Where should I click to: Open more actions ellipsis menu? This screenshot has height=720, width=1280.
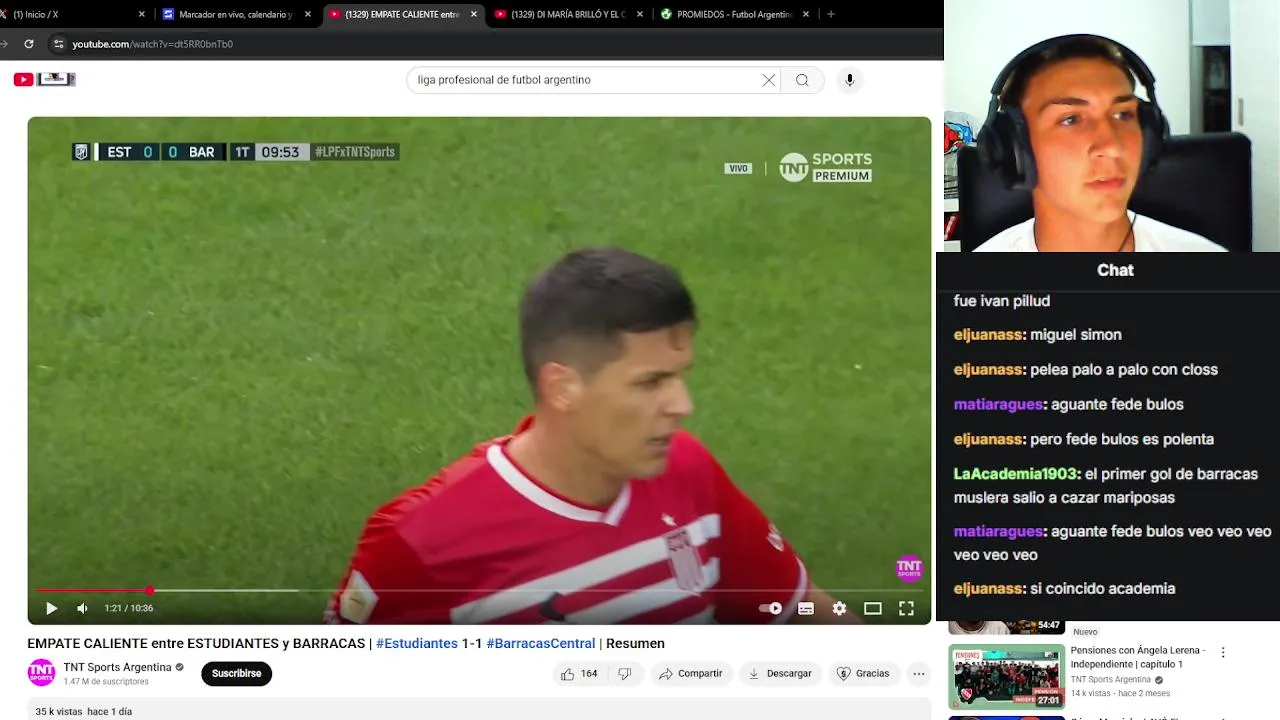point(919,674)
